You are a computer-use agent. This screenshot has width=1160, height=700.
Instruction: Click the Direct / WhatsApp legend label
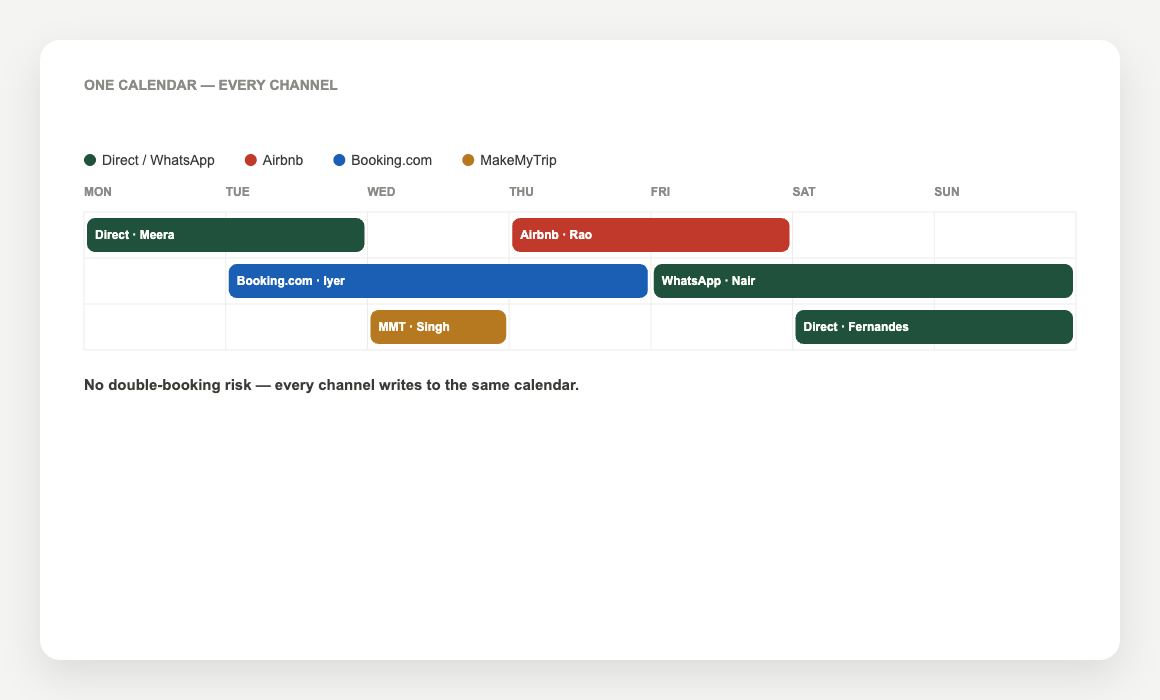click(x=158, y=160)
